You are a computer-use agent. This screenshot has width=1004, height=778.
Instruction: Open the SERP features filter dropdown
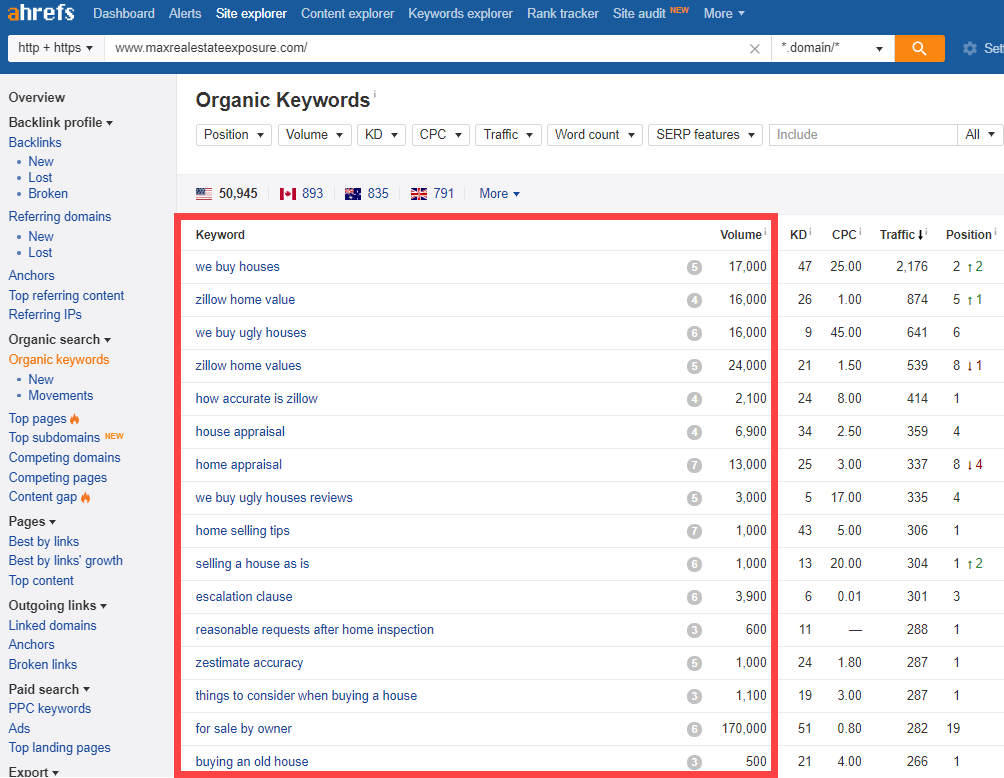point(706,134)
